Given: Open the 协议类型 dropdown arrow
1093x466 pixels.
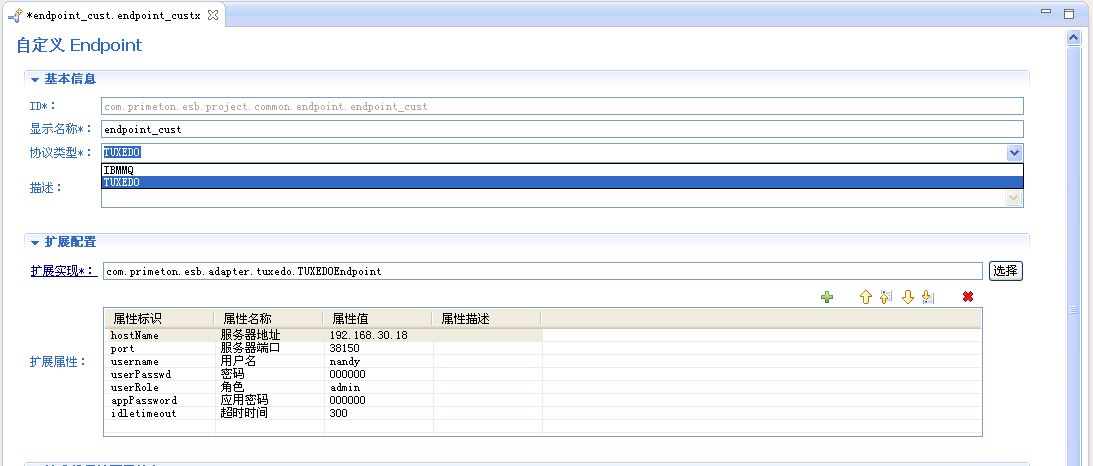Looking at the screenshot, I should [x=1014, y=153].
